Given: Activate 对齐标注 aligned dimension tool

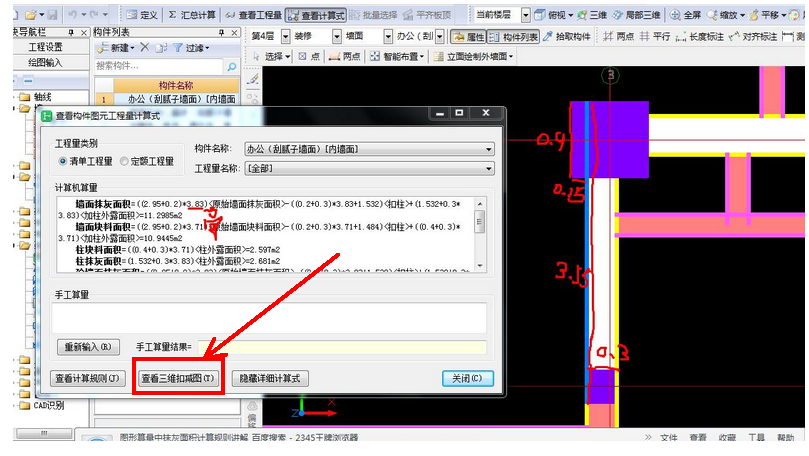Looking at the screenshot, I should 753,37.
